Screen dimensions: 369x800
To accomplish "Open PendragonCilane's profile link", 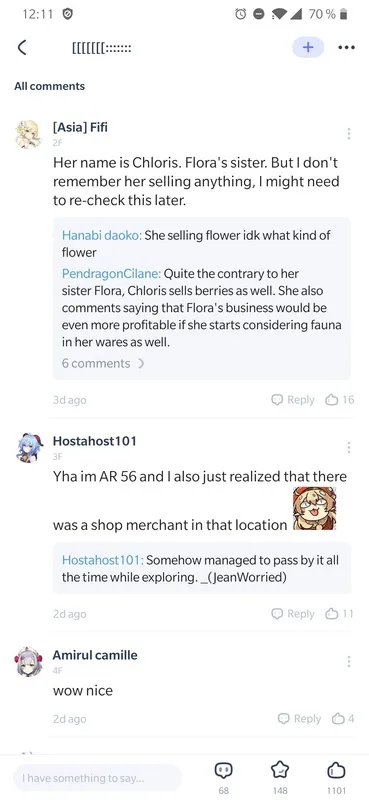I will click(x=111, y=273).
